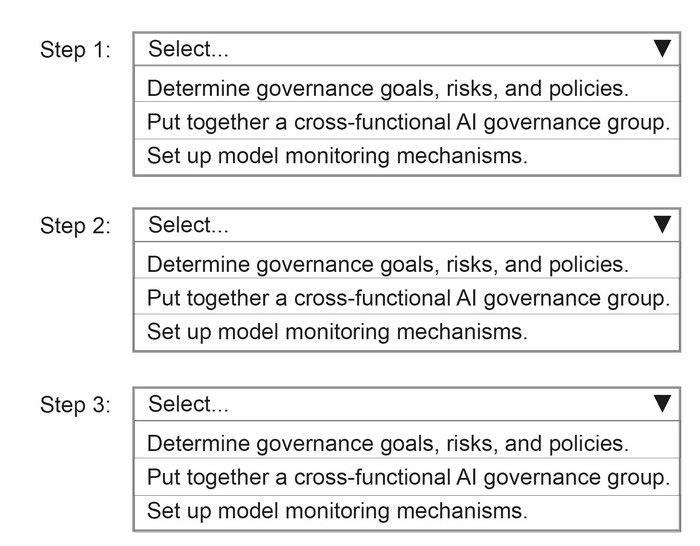Choose 'Set up model monitoring' for Step 3
The height and width of the screenshot is (546, 700).
pos(407,513)
